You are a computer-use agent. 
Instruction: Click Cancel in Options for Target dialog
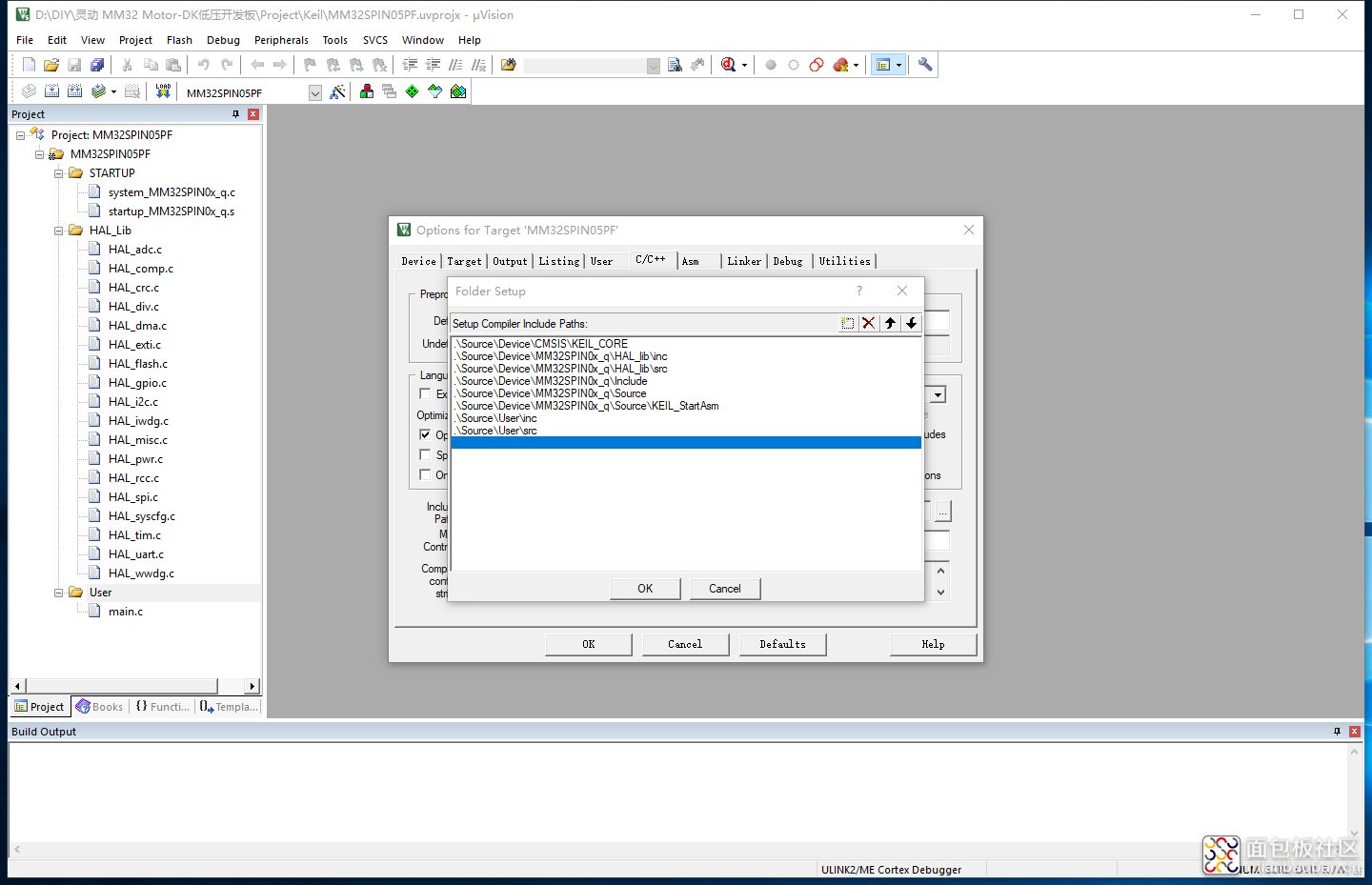coord(685,645)
